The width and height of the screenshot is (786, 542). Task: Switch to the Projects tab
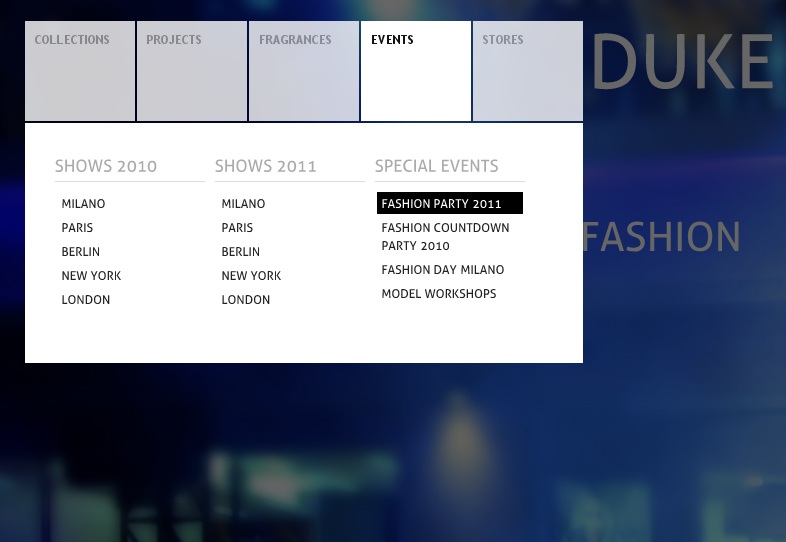192,70
